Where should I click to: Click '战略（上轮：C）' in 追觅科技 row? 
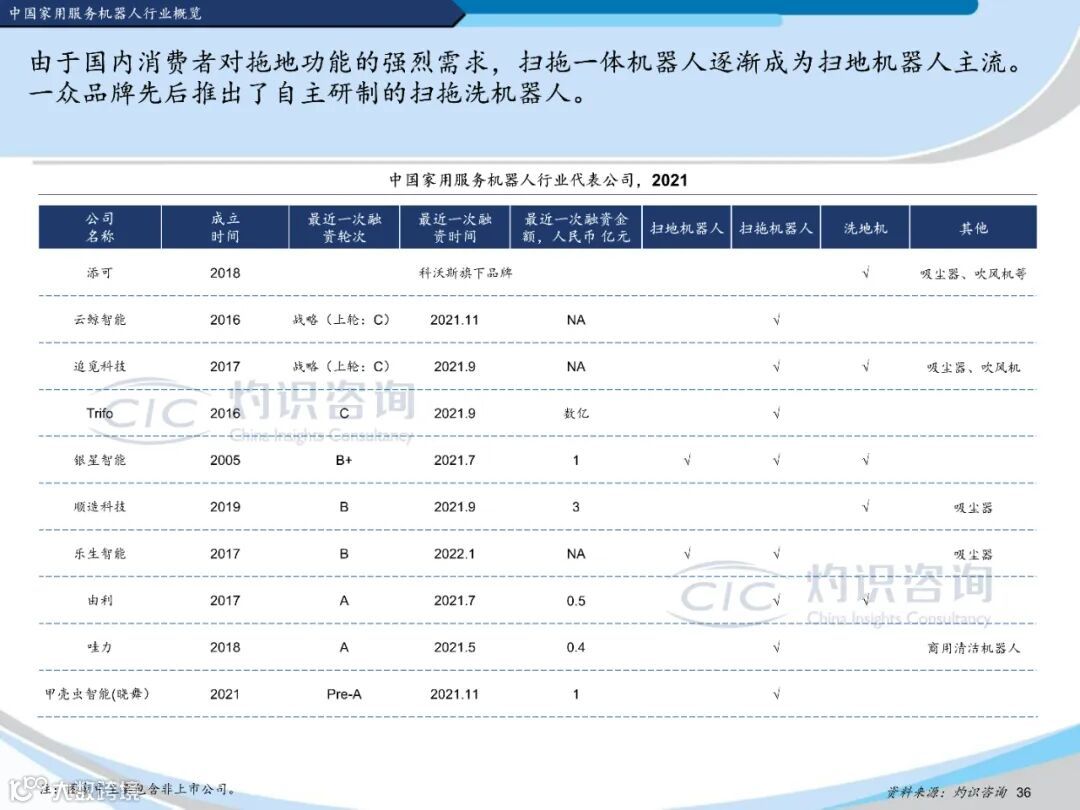(x=341, y=366)
